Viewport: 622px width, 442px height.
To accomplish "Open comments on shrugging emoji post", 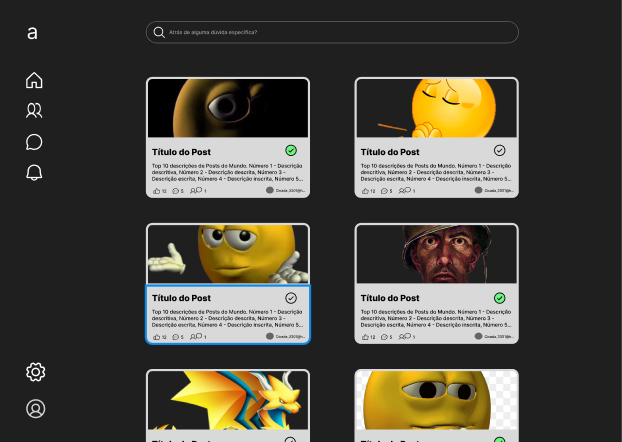I will (x=175, y=337).
